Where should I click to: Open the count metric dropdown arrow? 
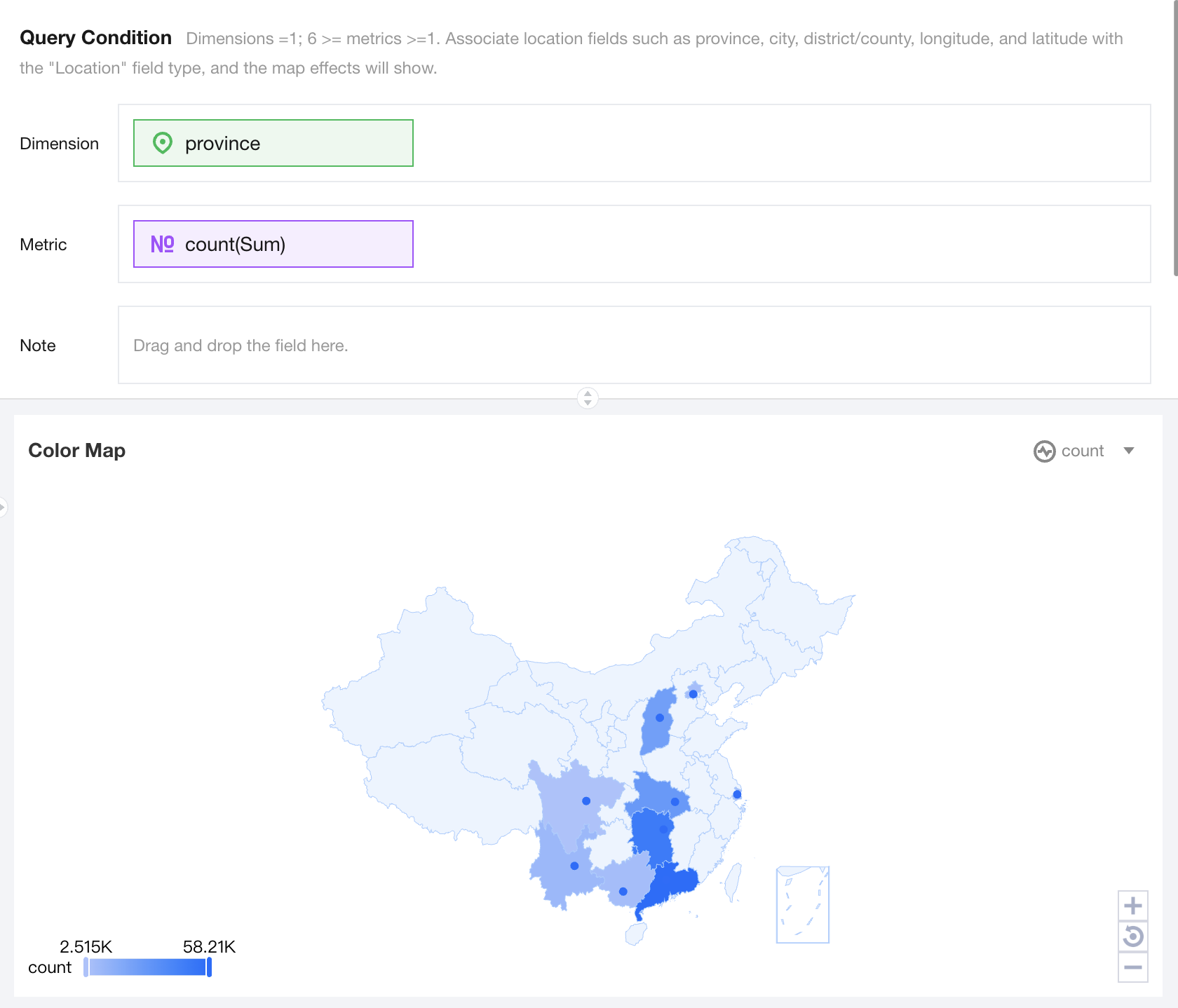(1129, 451)
